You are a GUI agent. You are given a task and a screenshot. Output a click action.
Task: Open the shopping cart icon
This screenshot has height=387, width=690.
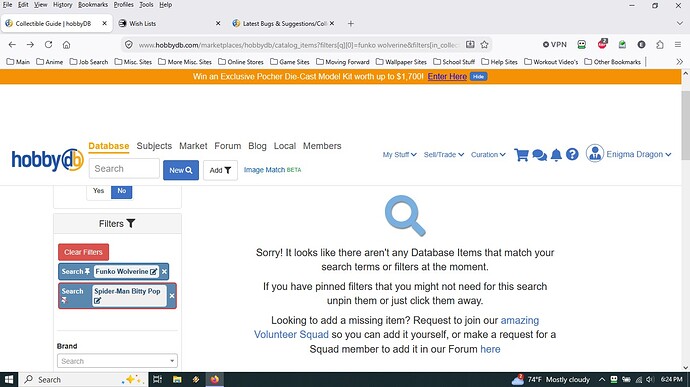(521, 155)
